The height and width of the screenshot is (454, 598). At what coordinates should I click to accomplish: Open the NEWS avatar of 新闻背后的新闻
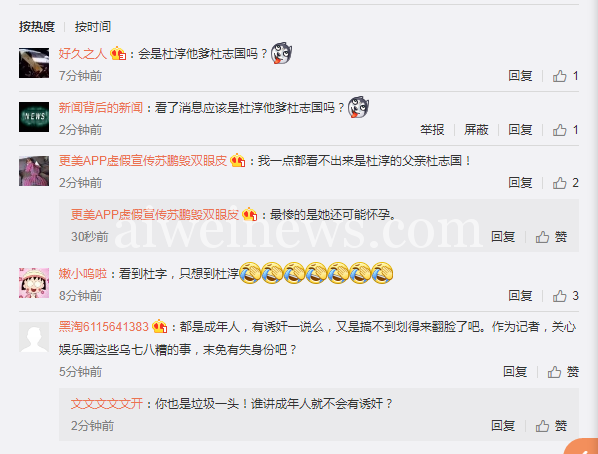pos(34,117)
